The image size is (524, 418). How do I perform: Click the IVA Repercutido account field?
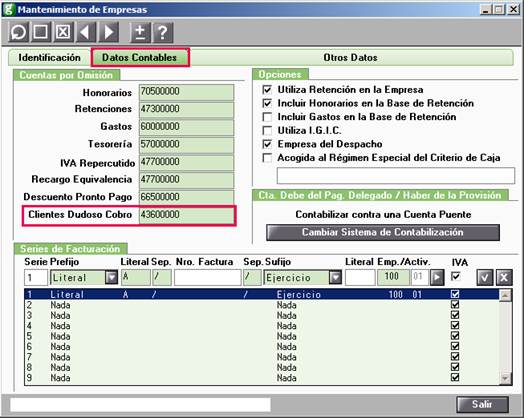186,163
